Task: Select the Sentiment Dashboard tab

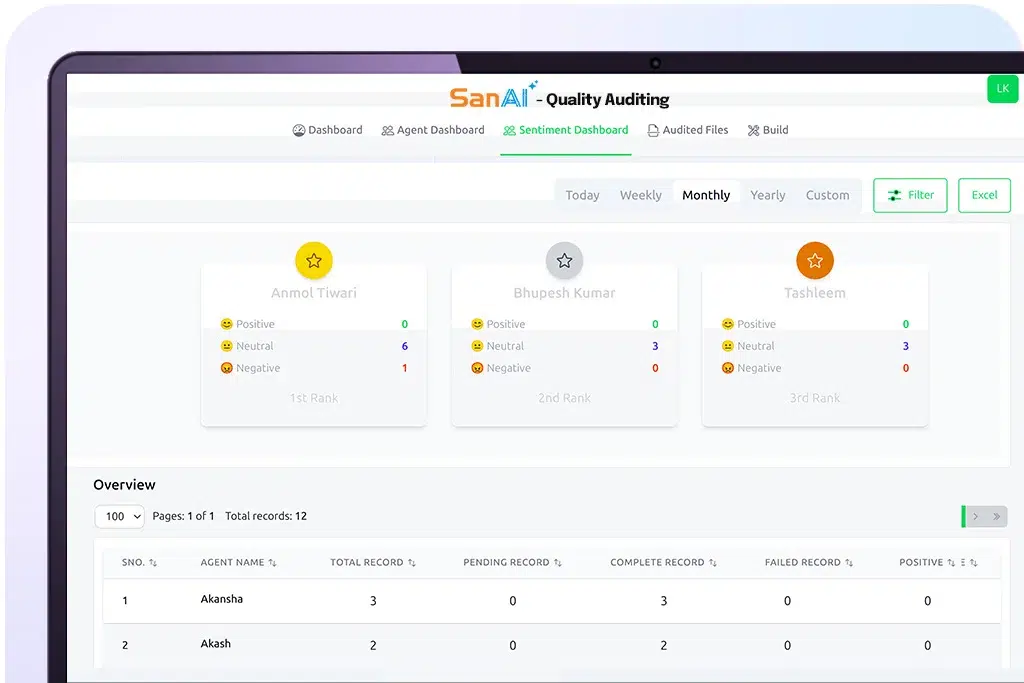Action: (566, 130)
